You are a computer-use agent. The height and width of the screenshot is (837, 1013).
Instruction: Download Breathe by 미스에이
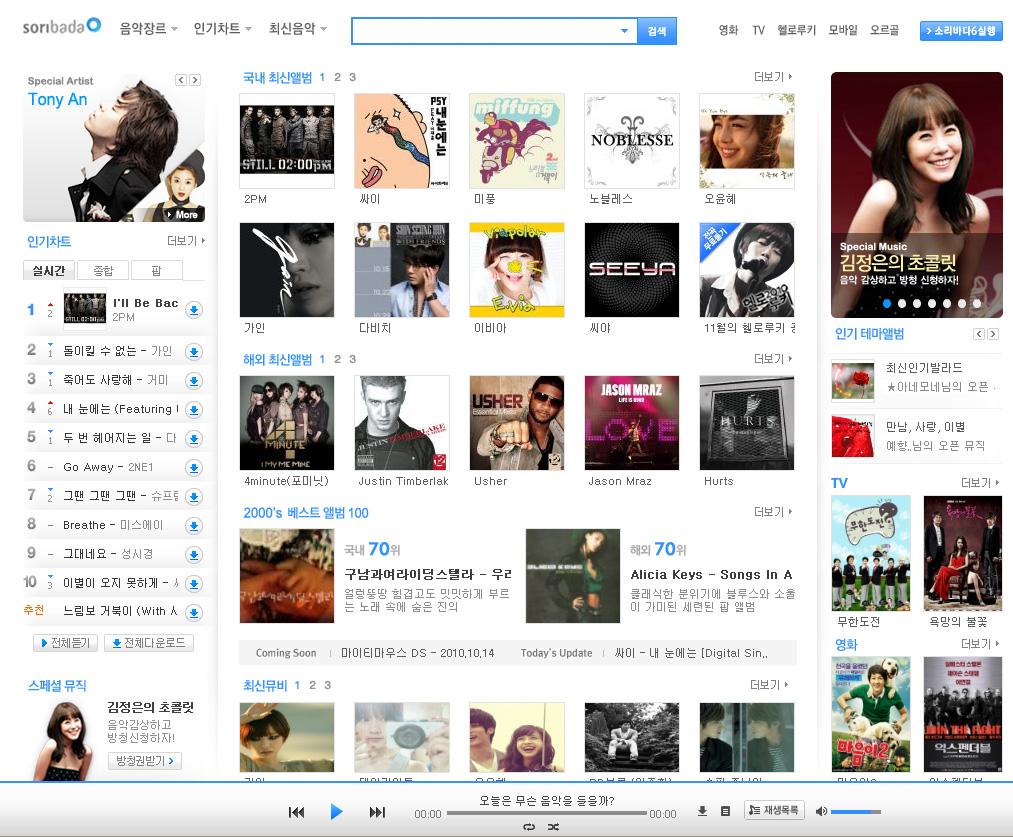point(194,526)
